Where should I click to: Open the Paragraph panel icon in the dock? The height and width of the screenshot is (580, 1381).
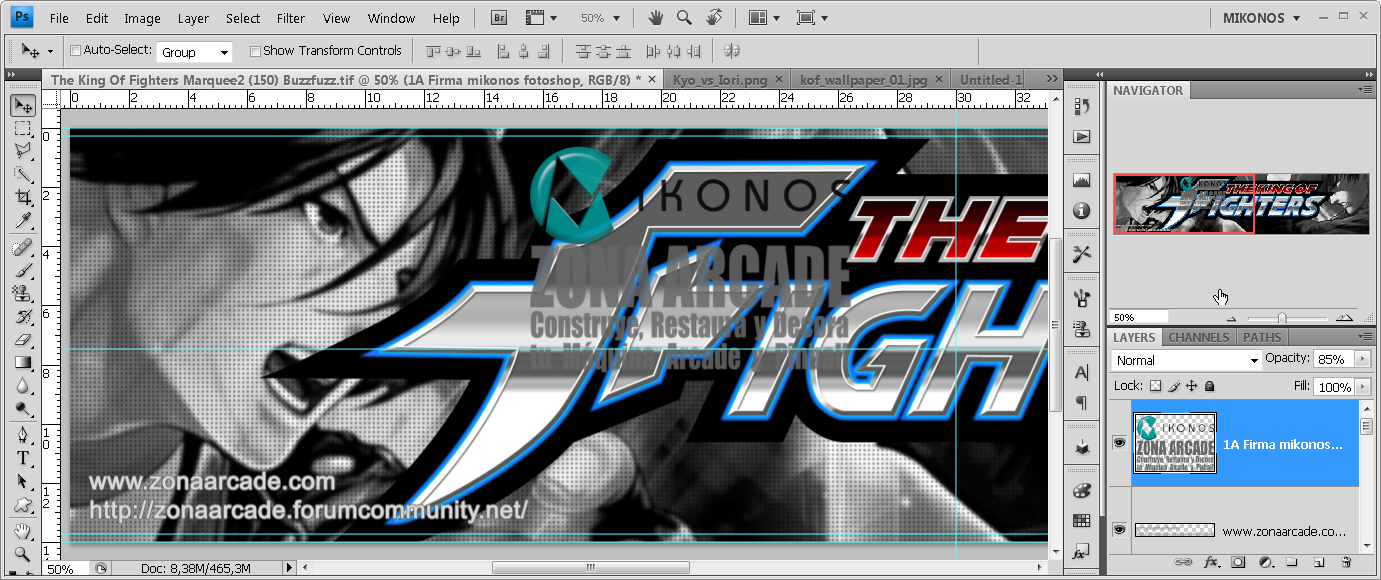(x=1081, y=402)
